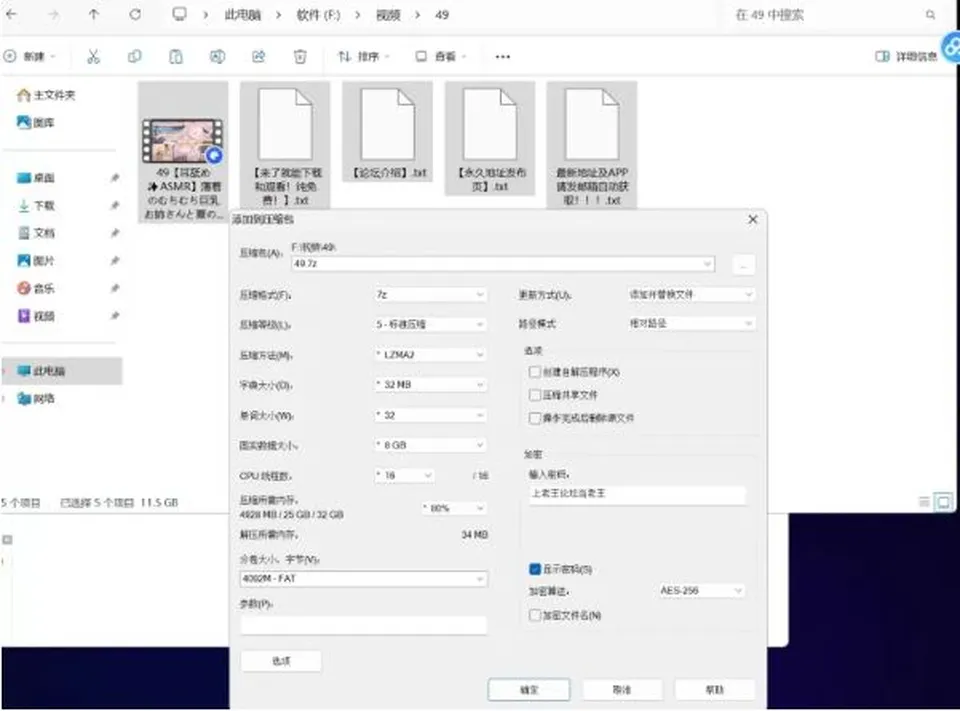Open 图库 gallery in the sidebar

(x=36, y=122)
